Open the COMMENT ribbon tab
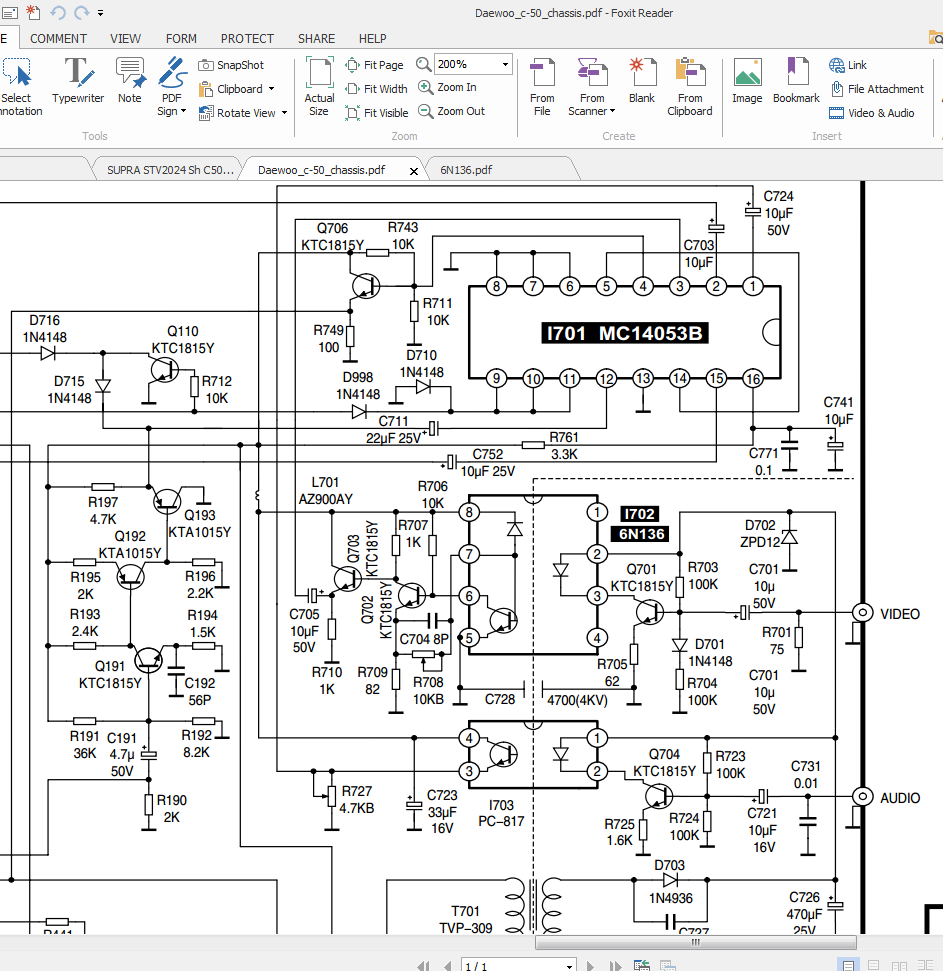The height and width of the screenshot is (971, 943). coord(58,38)
